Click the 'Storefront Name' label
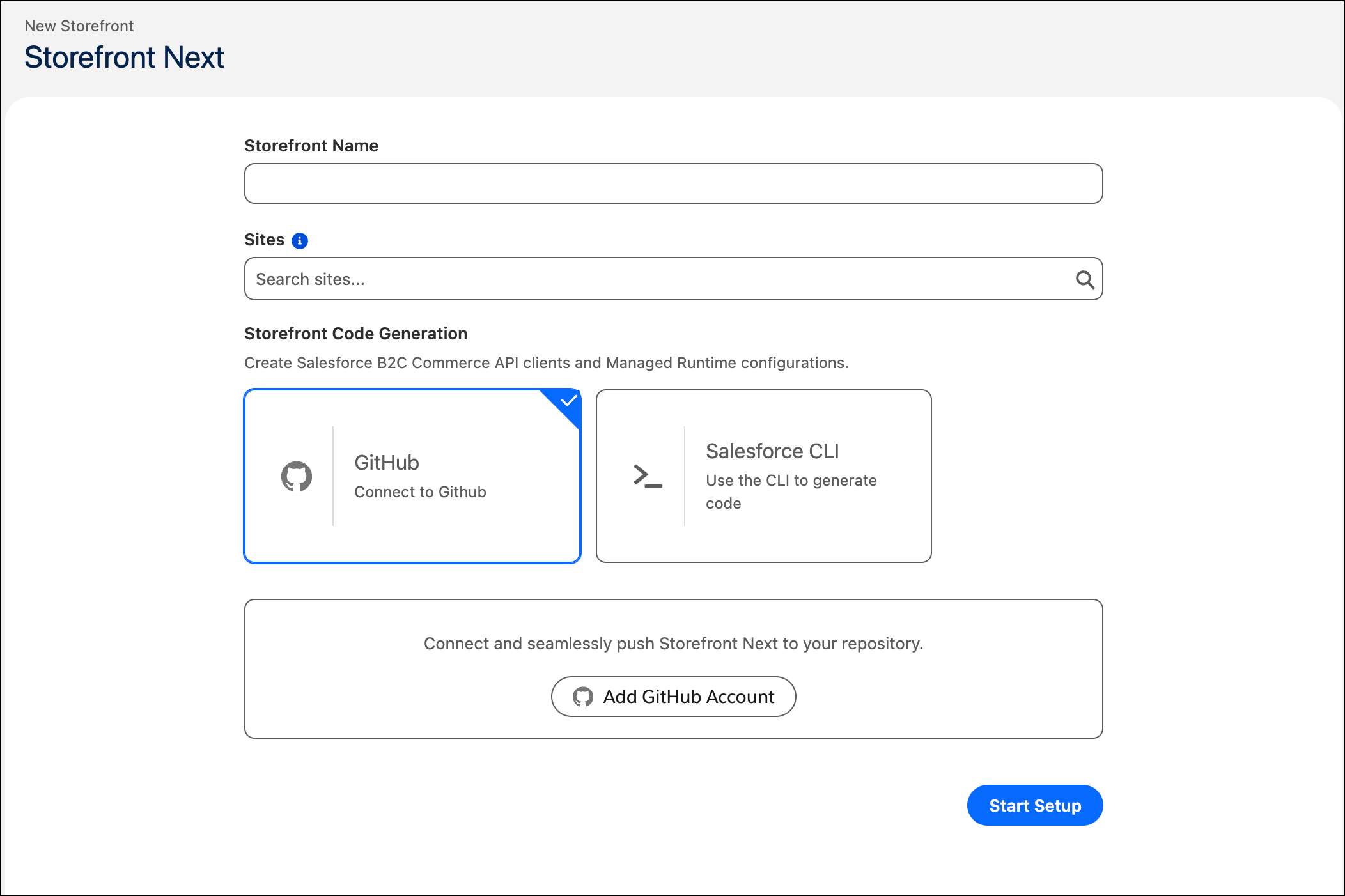 [311, 146]
